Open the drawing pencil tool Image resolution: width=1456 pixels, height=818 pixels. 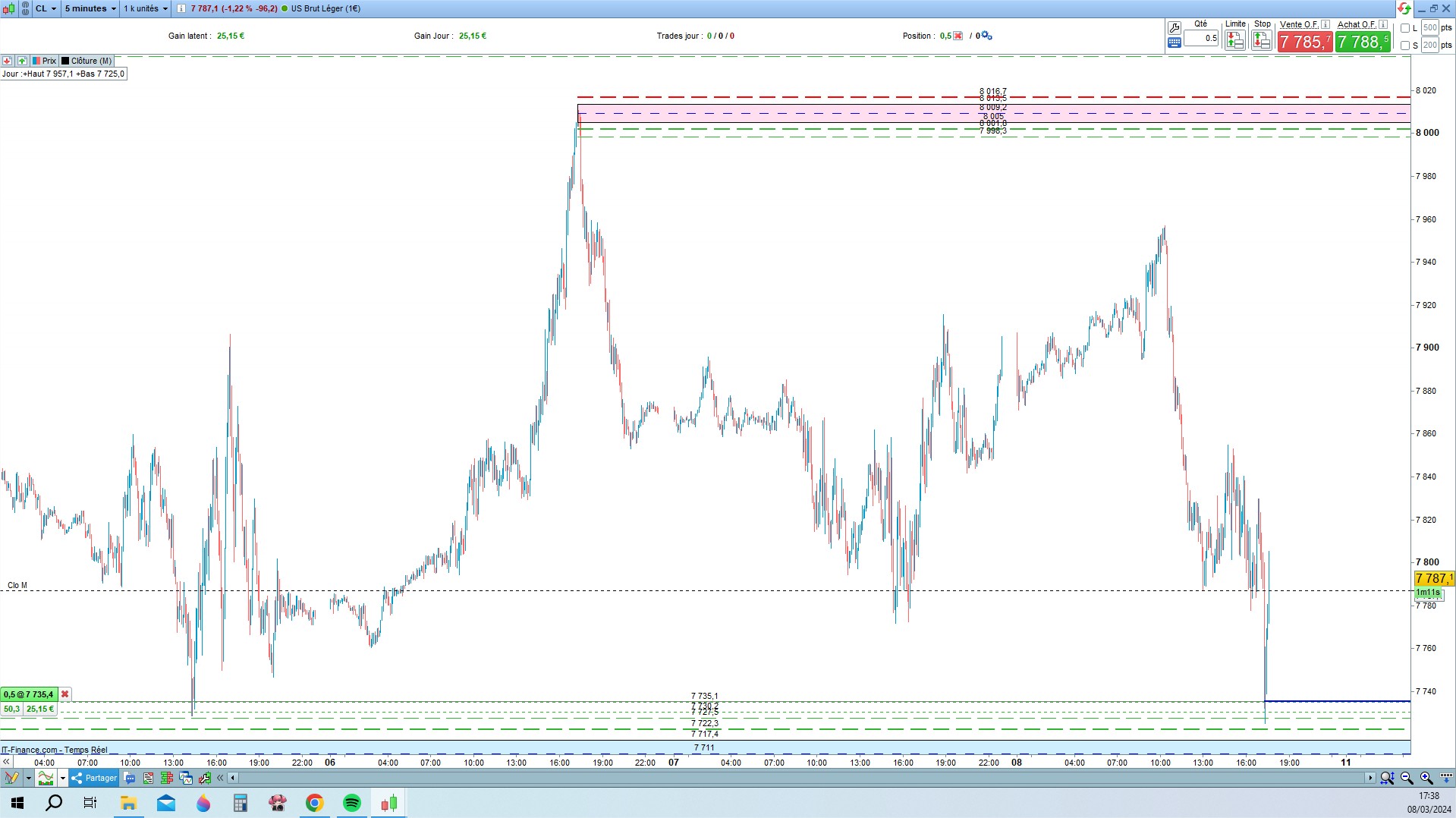tap(11, 778)
